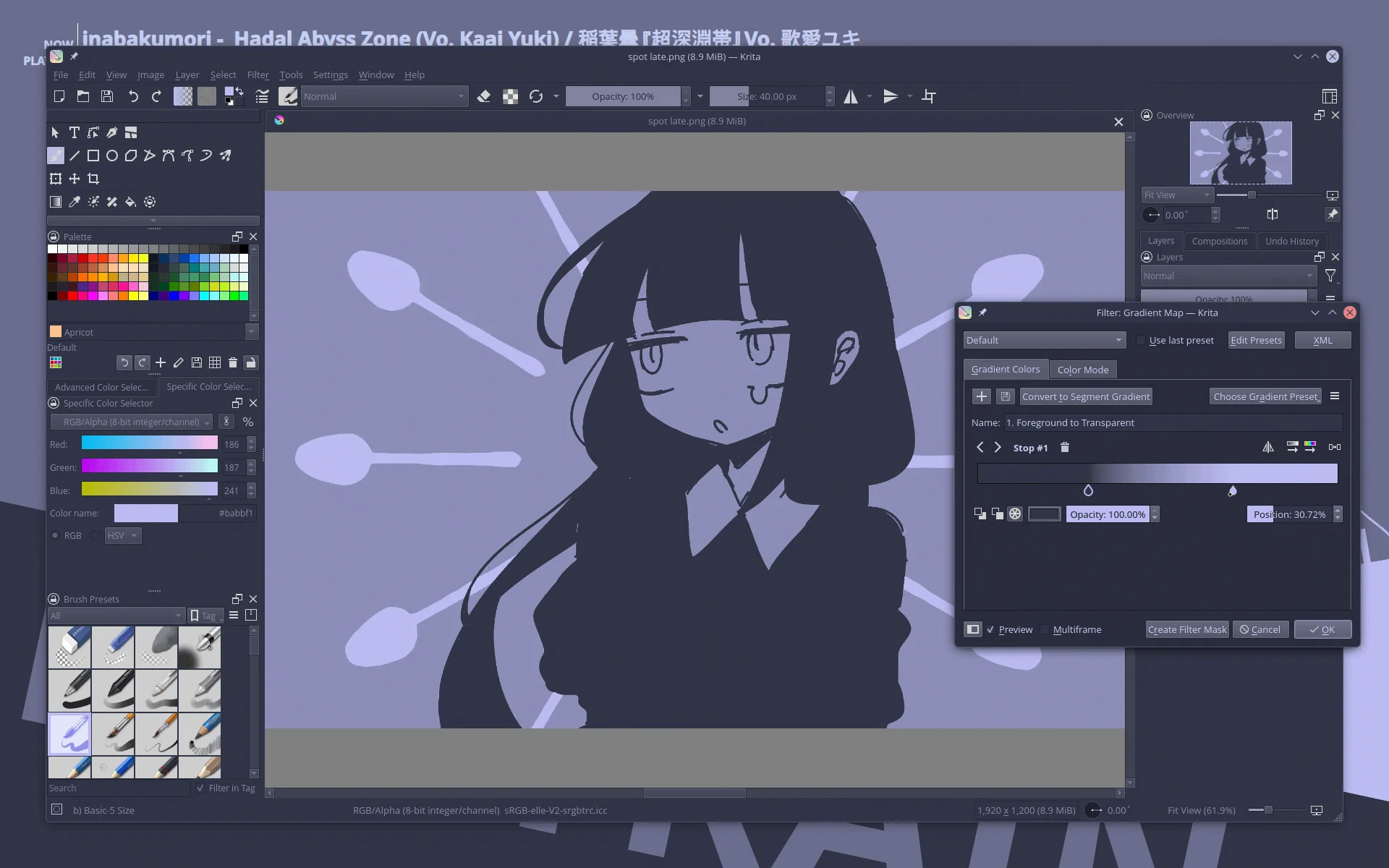Enable the Multiframe checkbox

tap(1045, 629)
